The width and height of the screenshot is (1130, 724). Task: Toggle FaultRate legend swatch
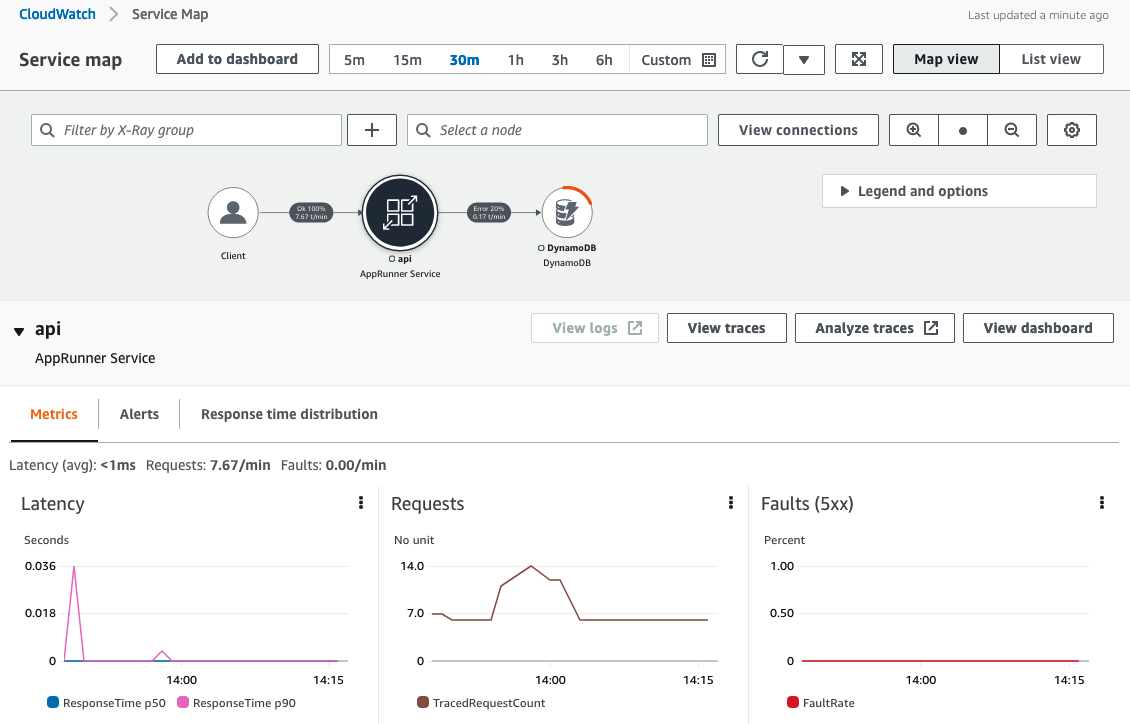click(793, 702)
